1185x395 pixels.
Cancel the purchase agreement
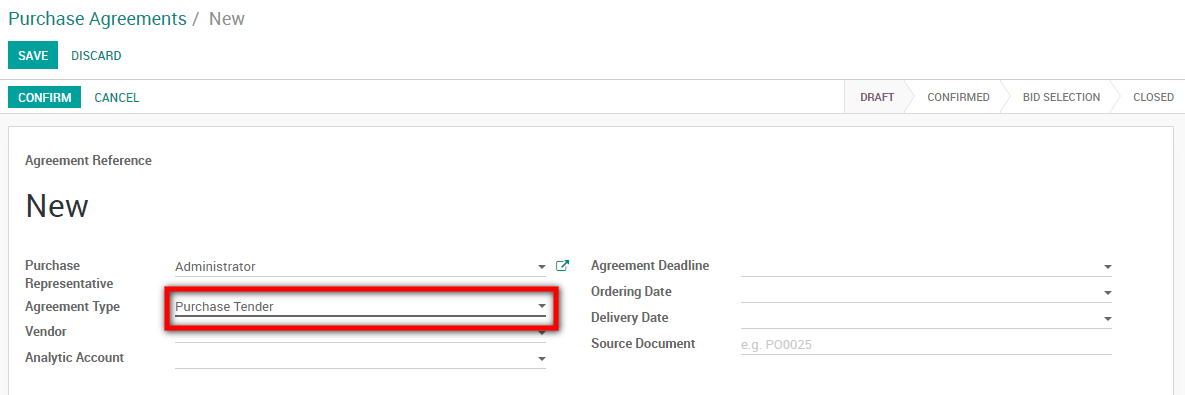tap(116, 97)
